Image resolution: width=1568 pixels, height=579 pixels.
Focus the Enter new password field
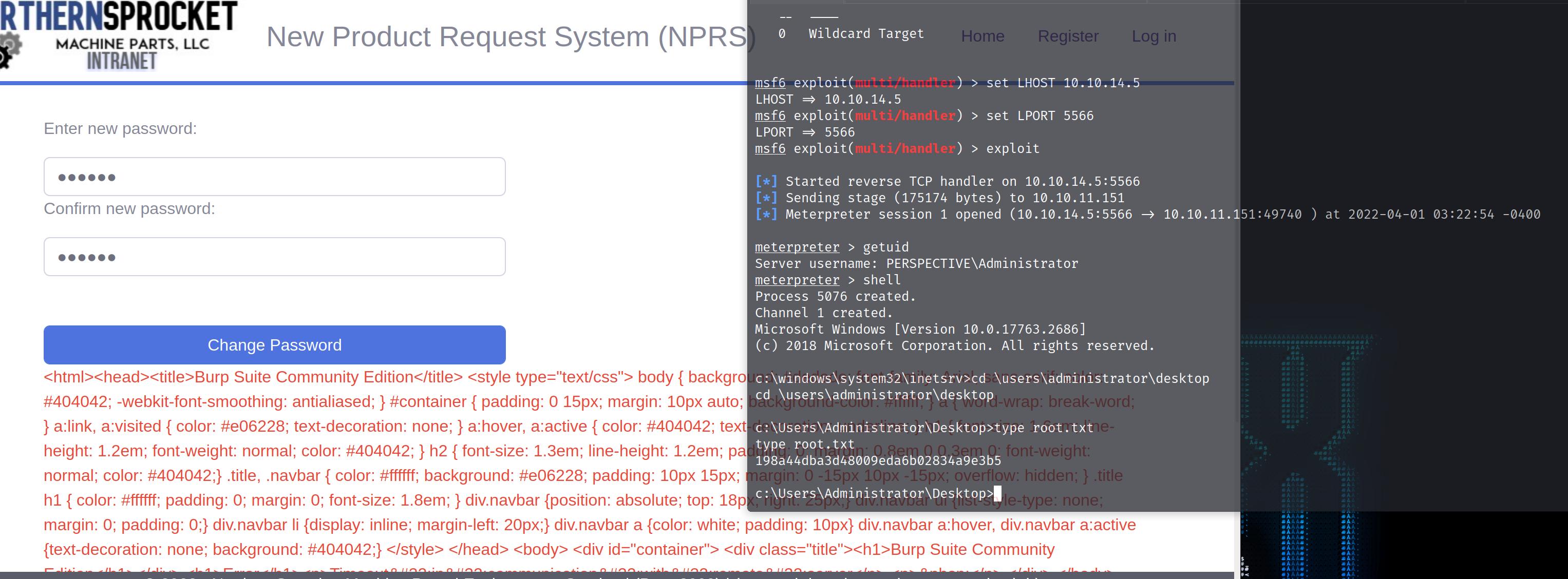(274, 177)
